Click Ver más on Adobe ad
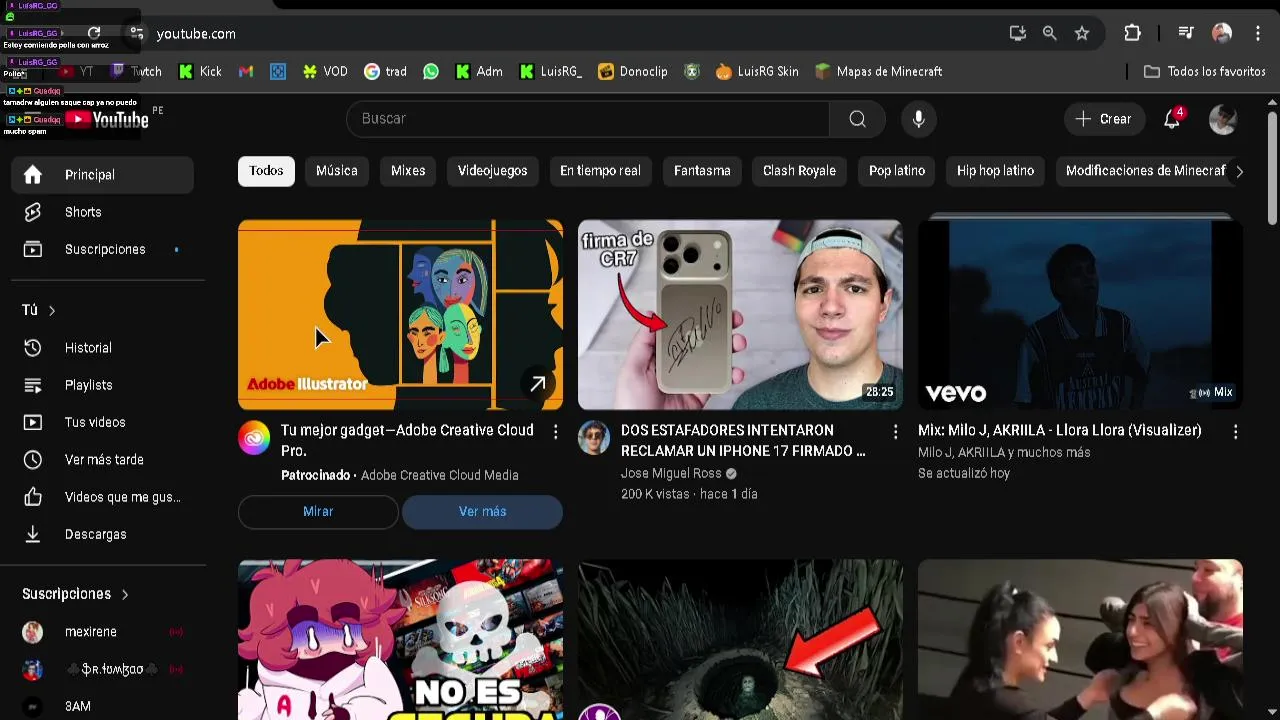The height and width of the screenshot is (720, 1280). tap(482, 512)
